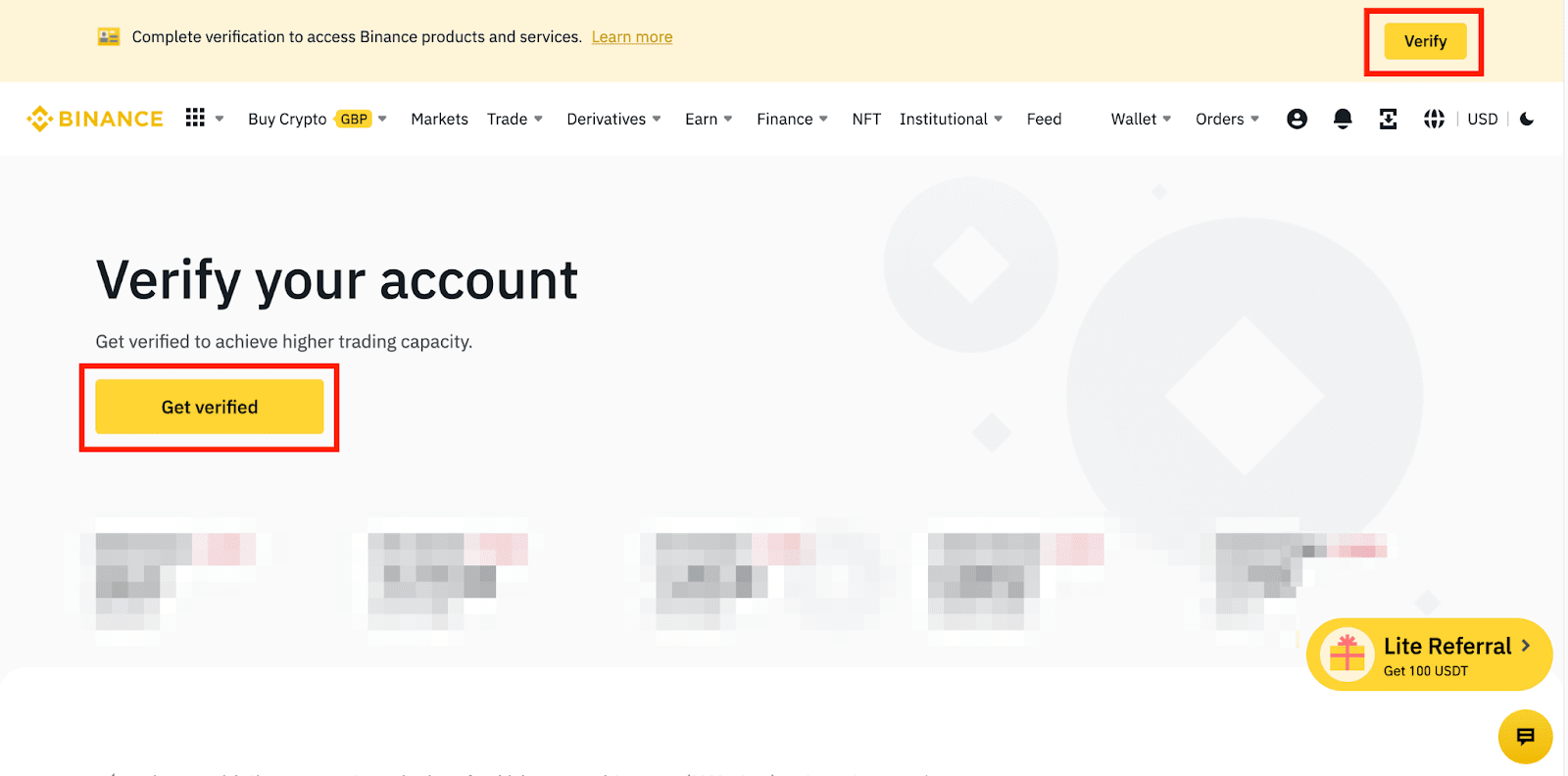Open the apps grid menu icon
Image resolution: width=1568 pixels, height=776 pixels.
(195, 119)
